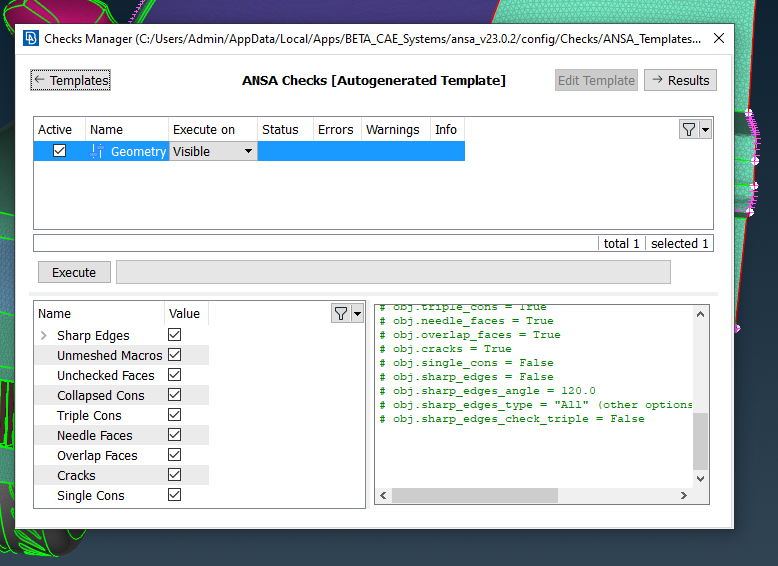The height and width of the screenshot is (566, 778).
Task: Toggle the Unchecked Faces checkbox
Action: point(174,375)
